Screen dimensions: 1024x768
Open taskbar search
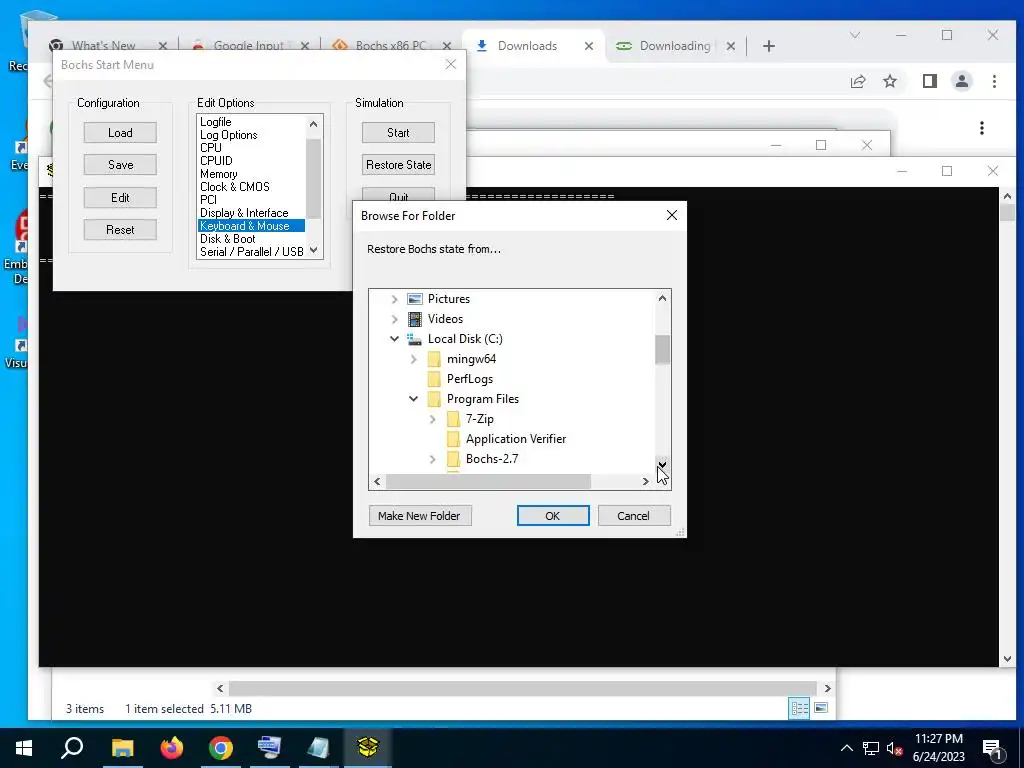pos(72,748)
